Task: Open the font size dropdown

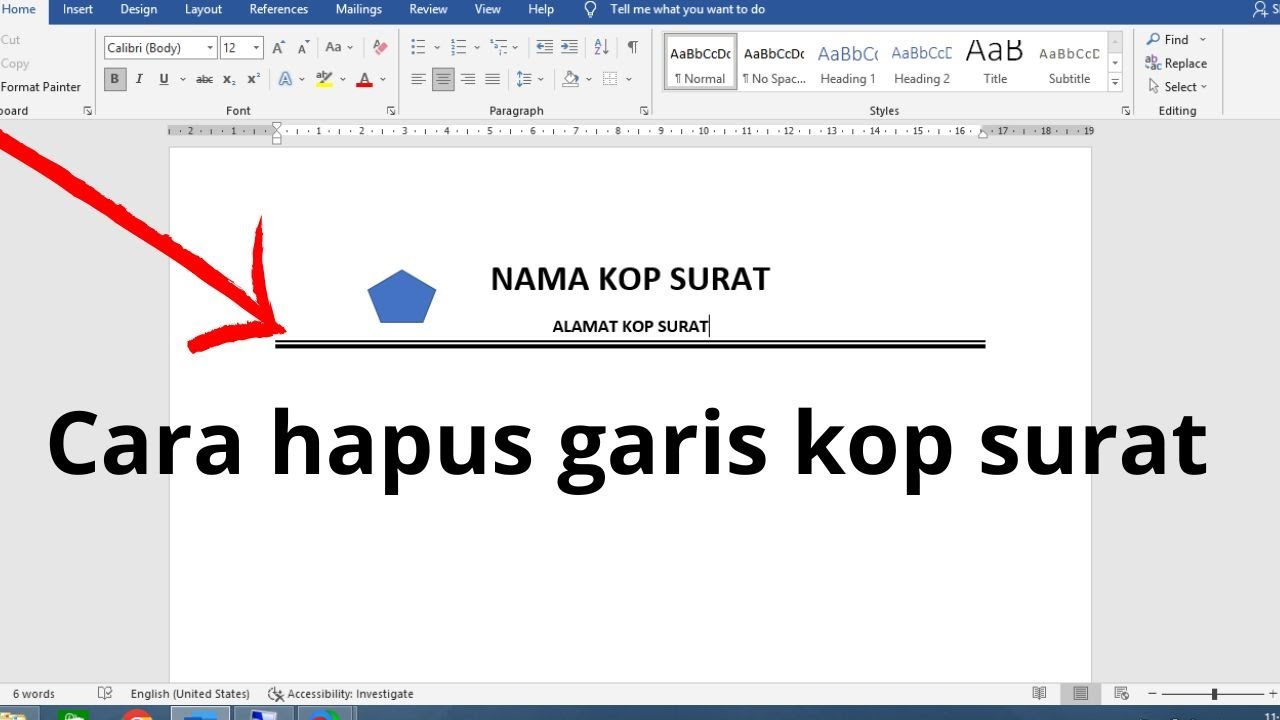Action: click(257, 47)
